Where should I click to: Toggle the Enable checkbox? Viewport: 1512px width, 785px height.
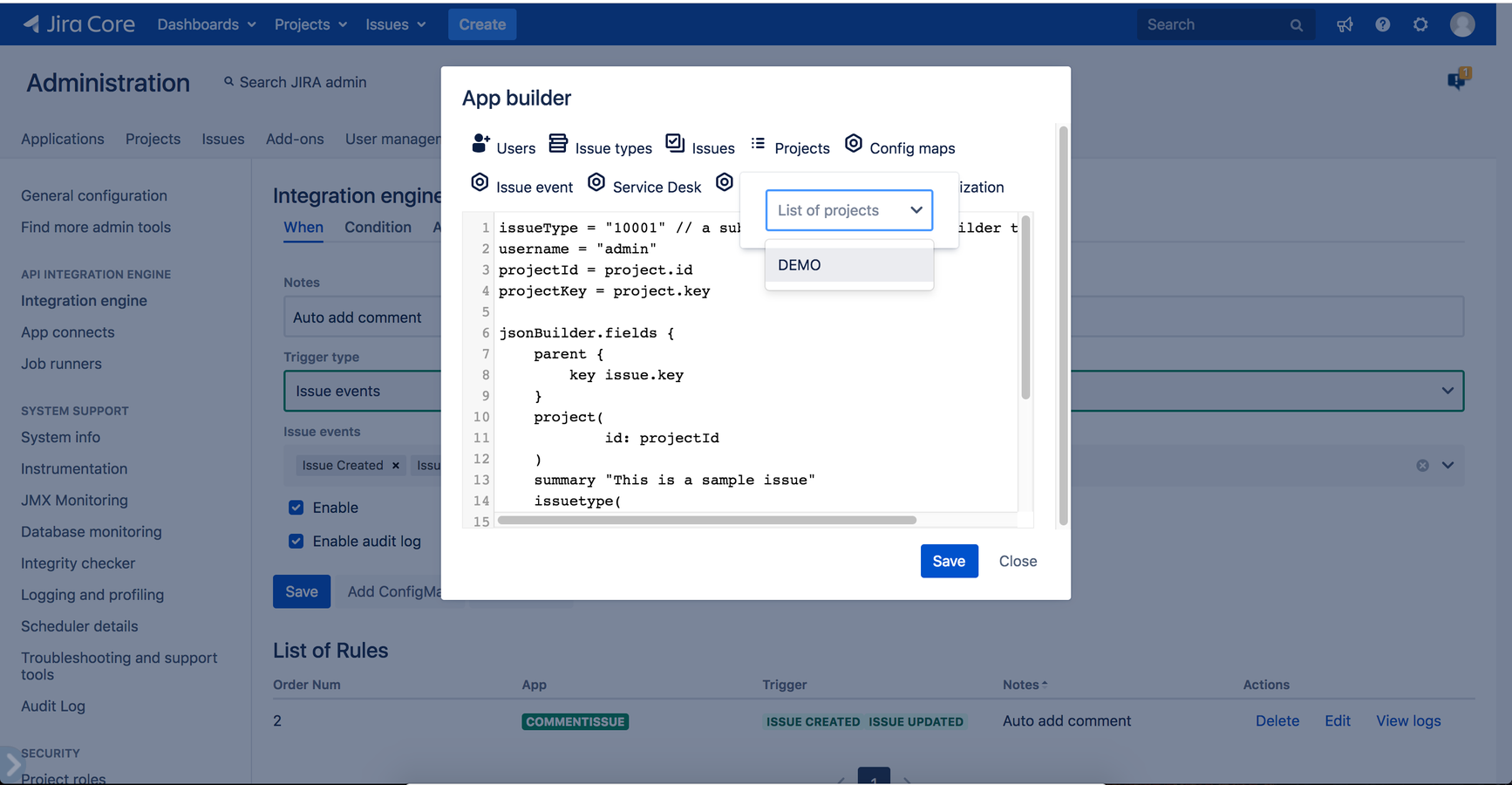[x=296, y=508]
